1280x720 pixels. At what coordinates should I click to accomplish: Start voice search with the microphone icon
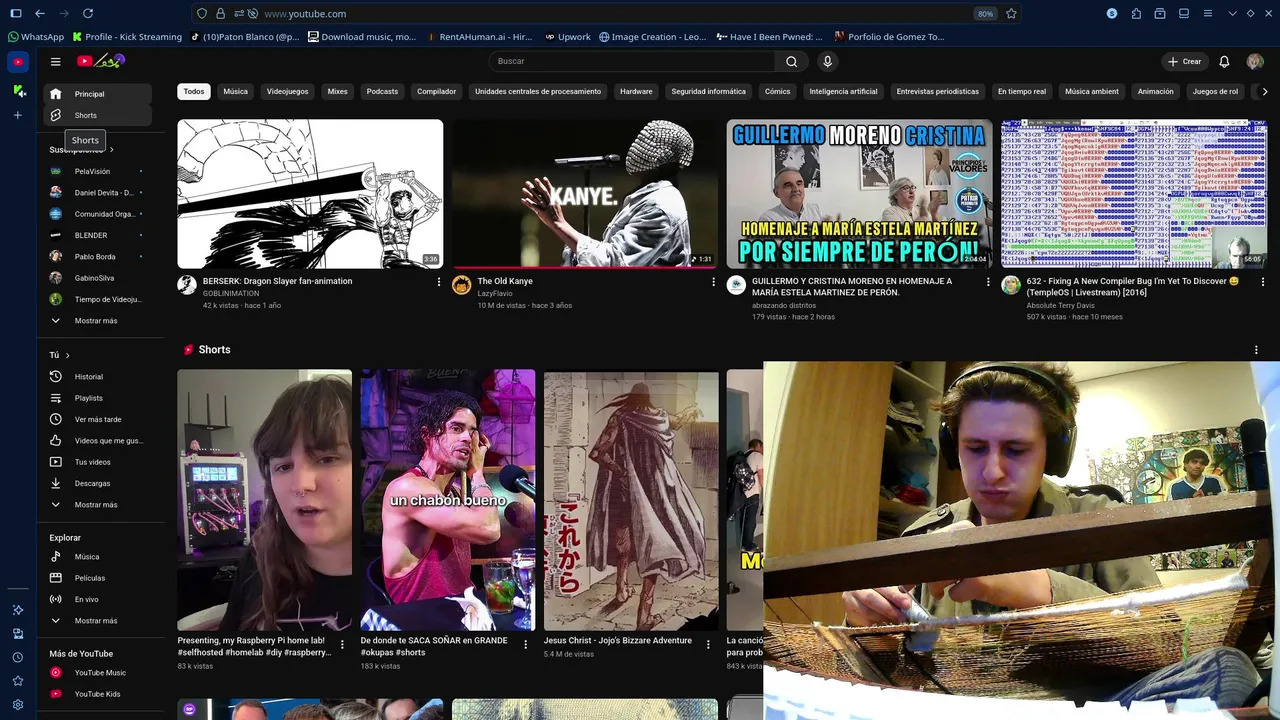[x=827, y=62]
